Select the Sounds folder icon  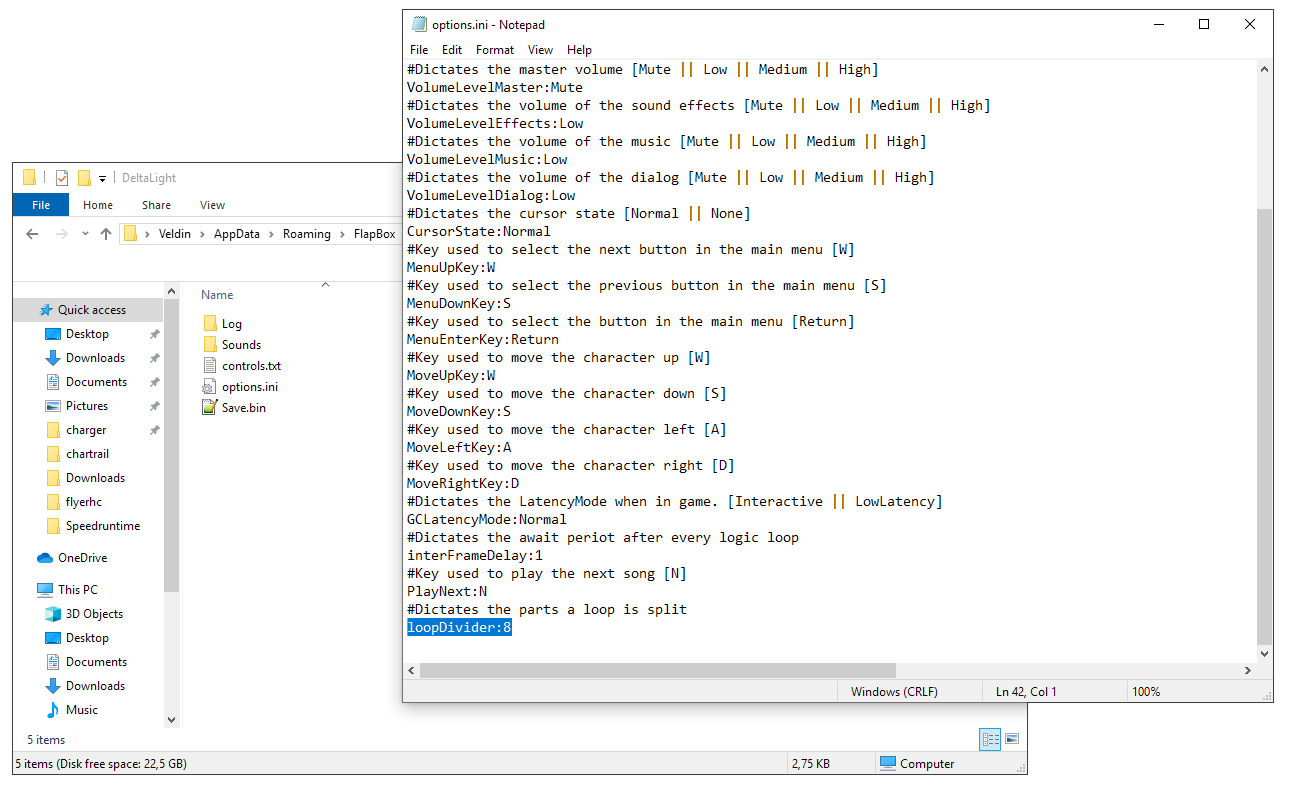click(x=209, y=344)
